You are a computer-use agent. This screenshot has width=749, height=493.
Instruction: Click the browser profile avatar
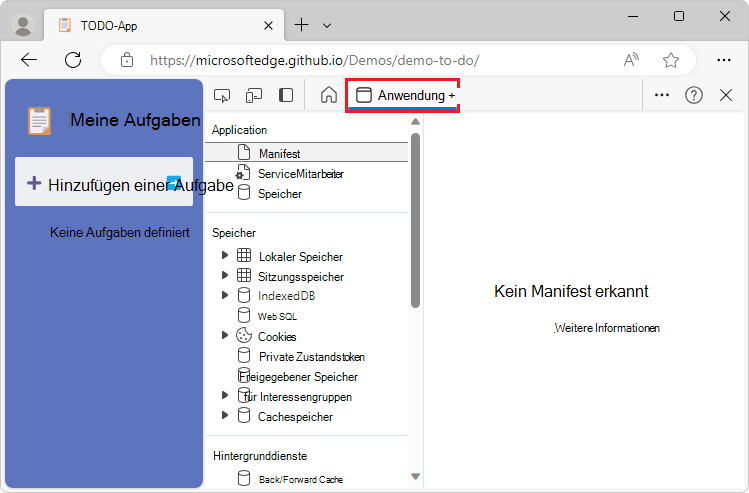pyautogui.click(x=22, y=25)
